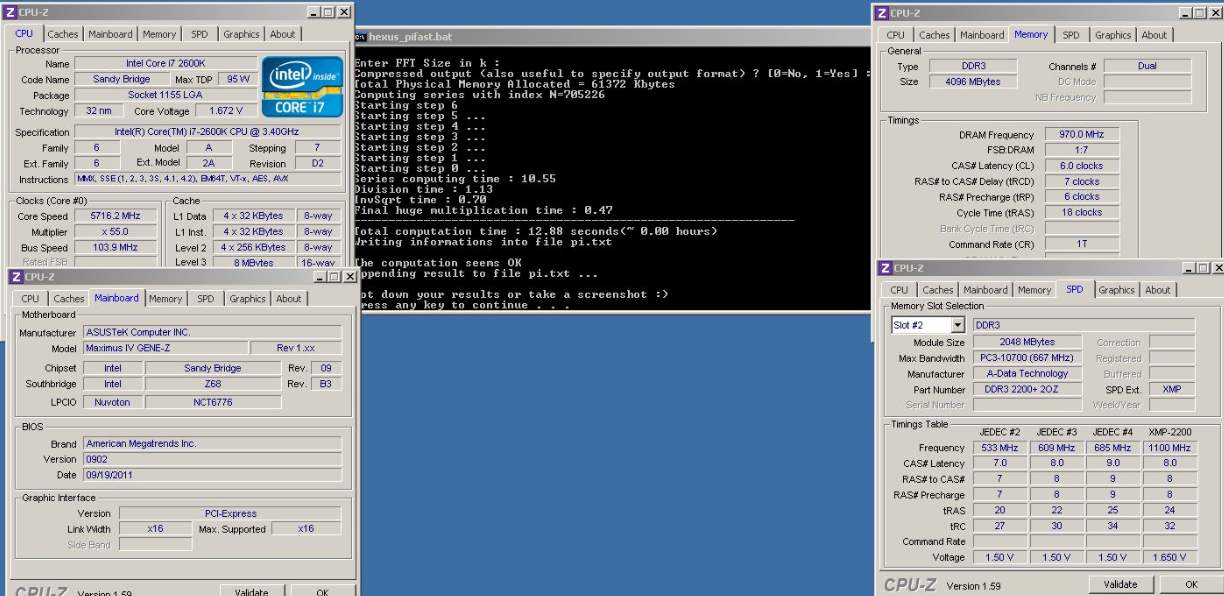Open Graphics tab in the processor window
The height and width of the screenshot is (596, 1224).
click(241, 34)
